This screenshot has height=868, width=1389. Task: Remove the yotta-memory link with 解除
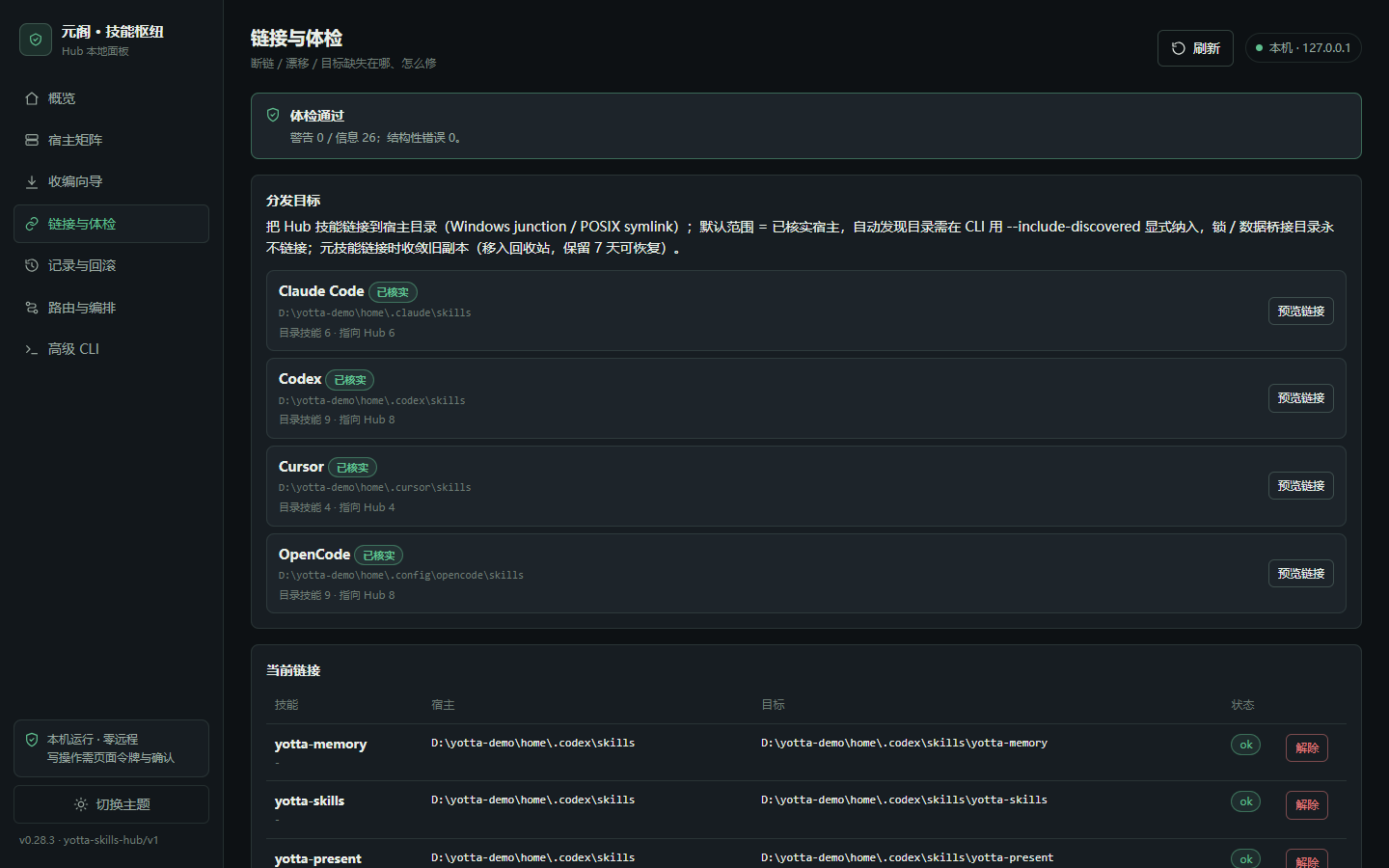tap(1307, 747)
